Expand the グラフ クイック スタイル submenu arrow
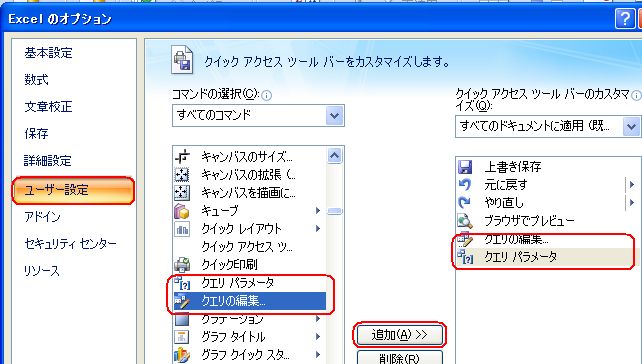Screen dimensions: 642x364 pos(318,355)
